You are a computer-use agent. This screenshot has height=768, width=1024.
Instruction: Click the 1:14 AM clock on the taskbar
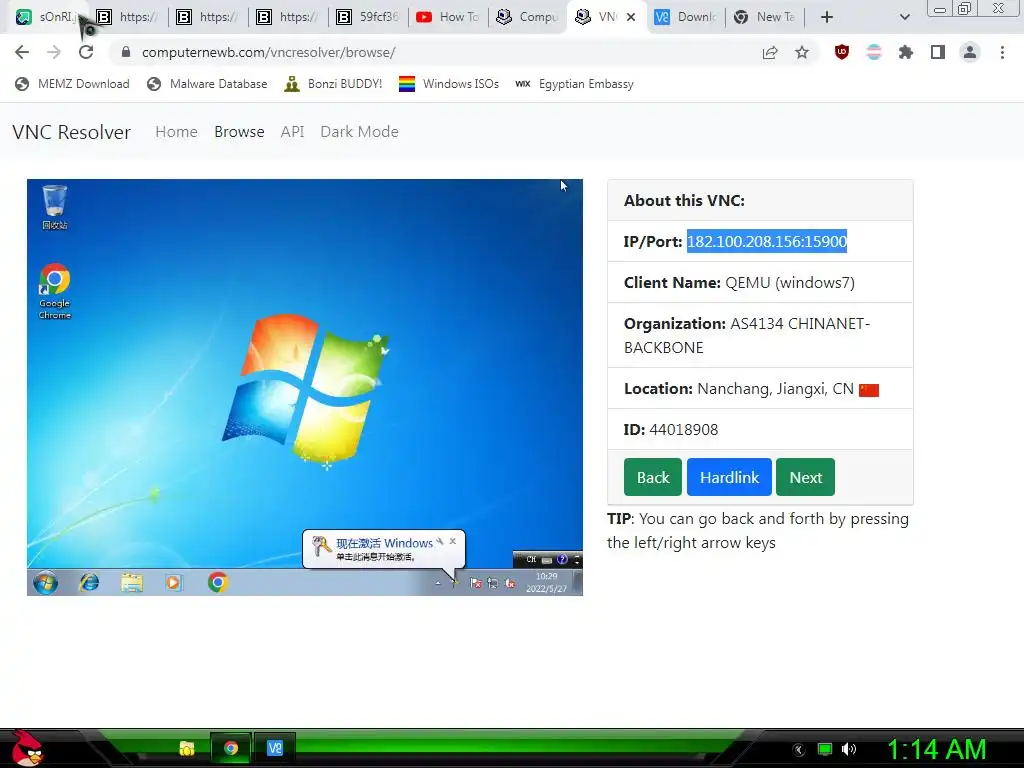pyautogui.click(x=936, y=750)
